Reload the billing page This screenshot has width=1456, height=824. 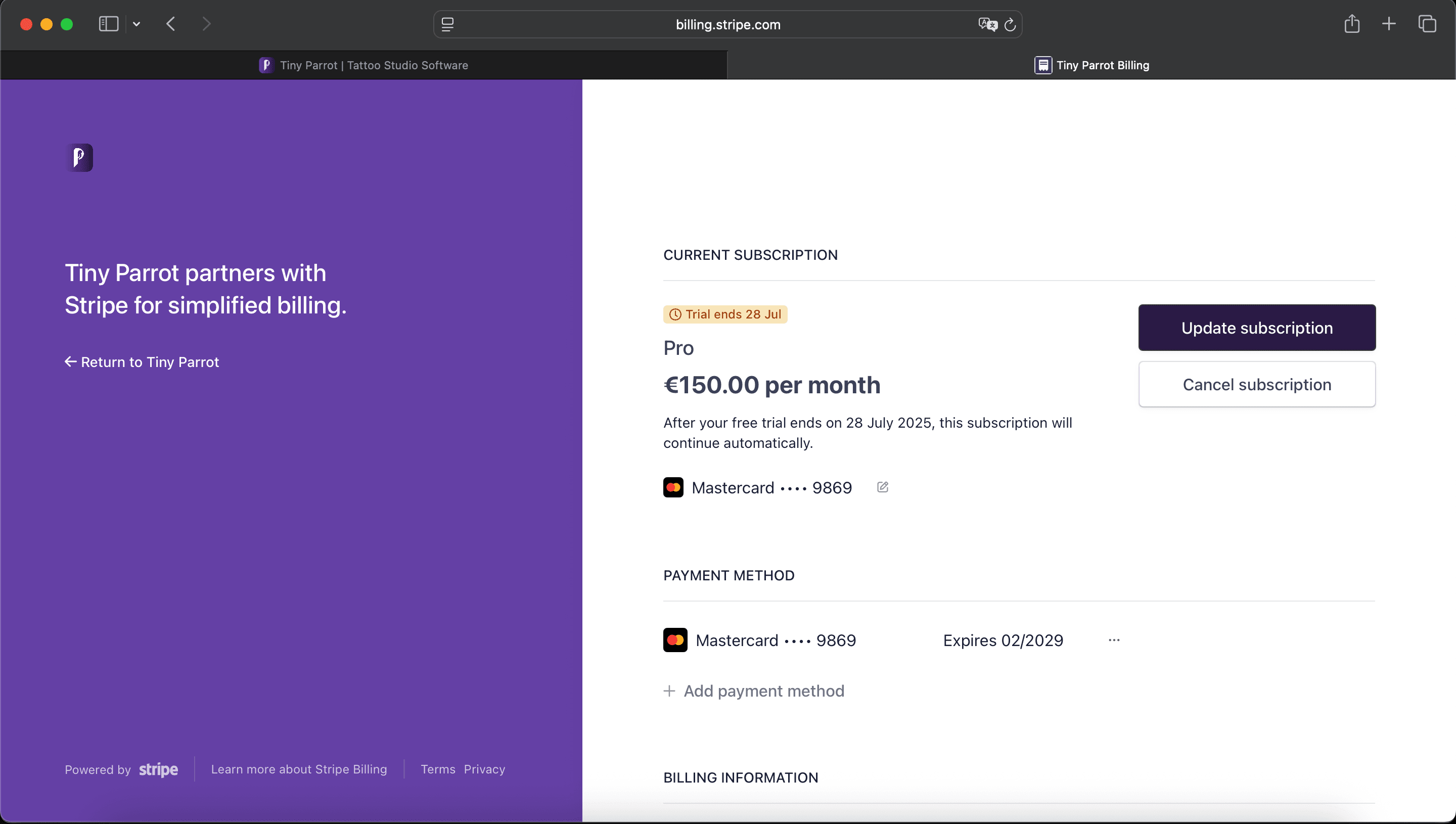1010,25
